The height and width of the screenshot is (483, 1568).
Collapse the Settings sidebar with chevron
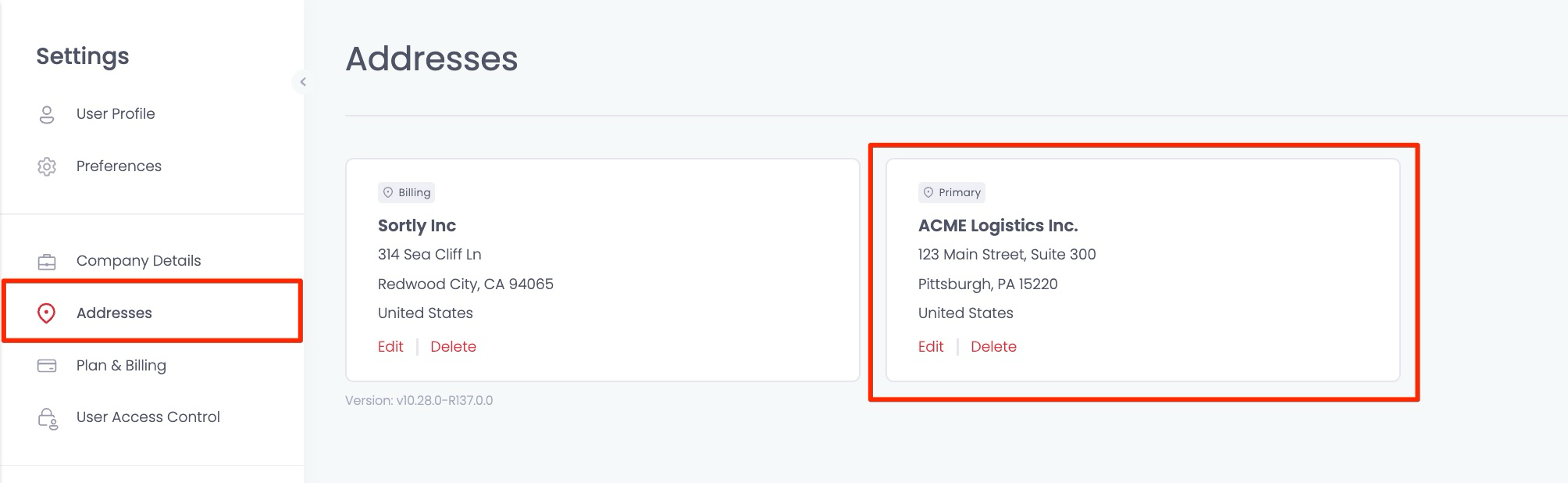303,81
